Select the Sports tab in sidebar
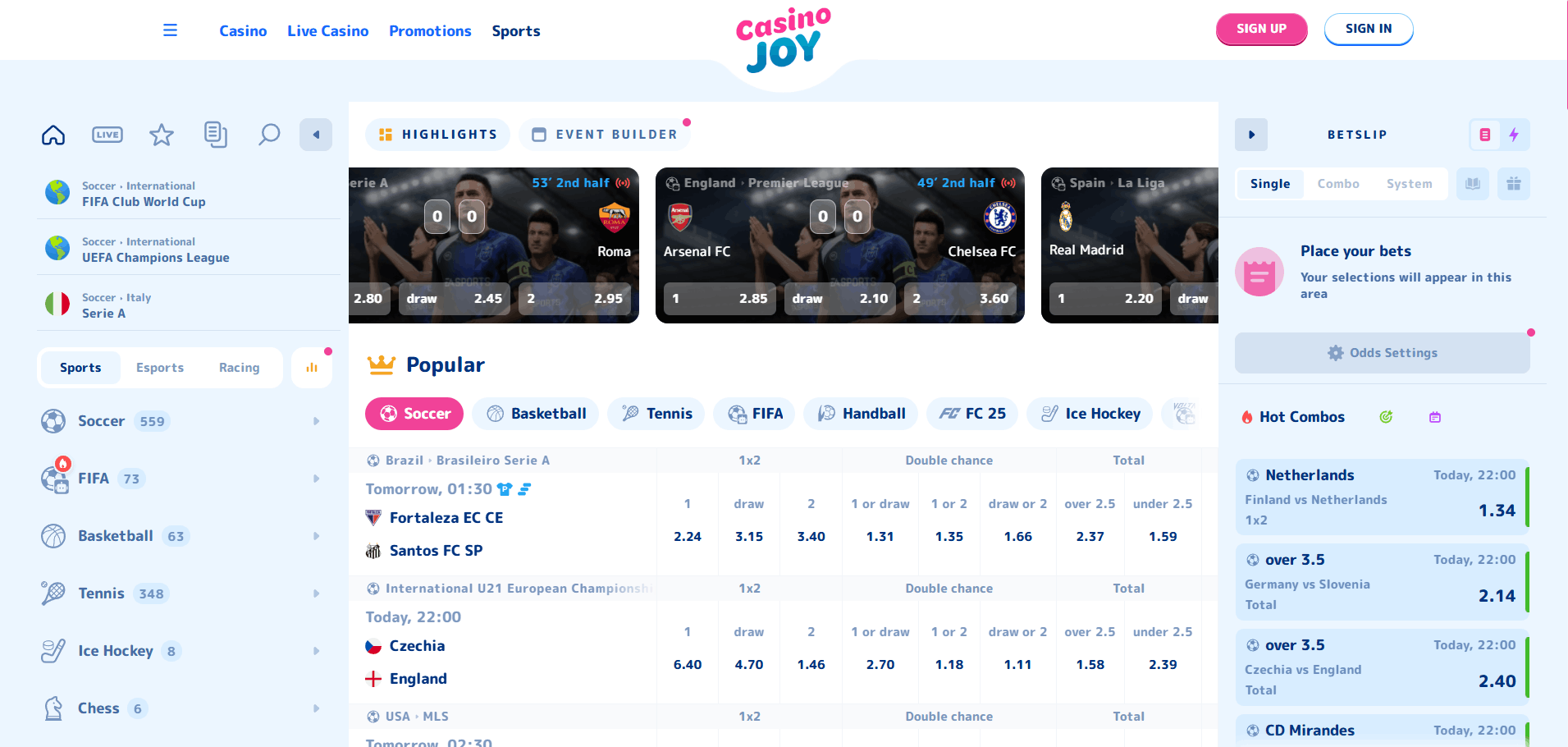The image size is (1568, 747). click(80, 368)
